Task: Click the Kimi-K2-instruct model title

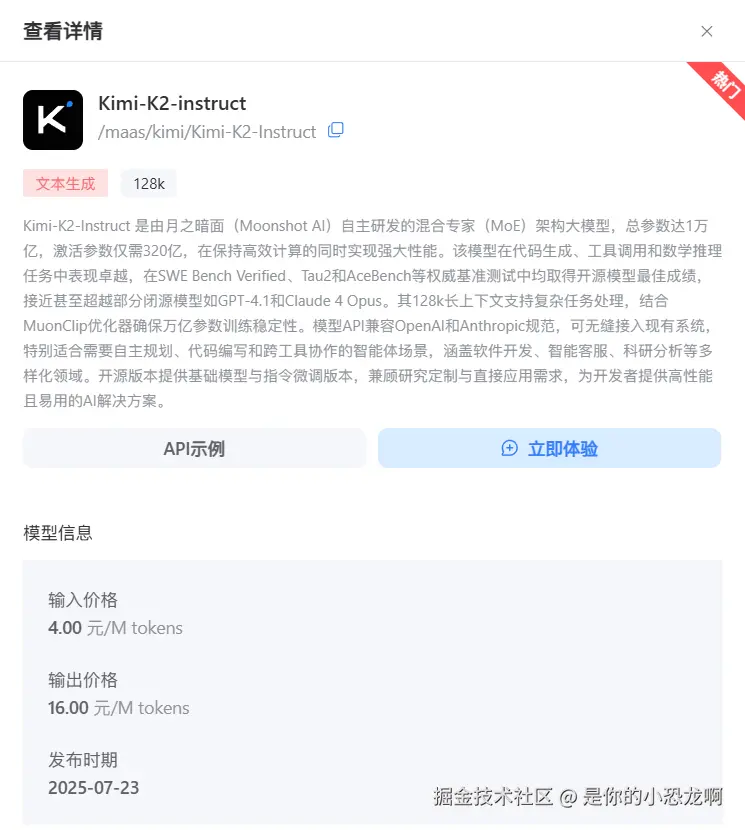Action: pyautogui.click(x=172, y=103)
